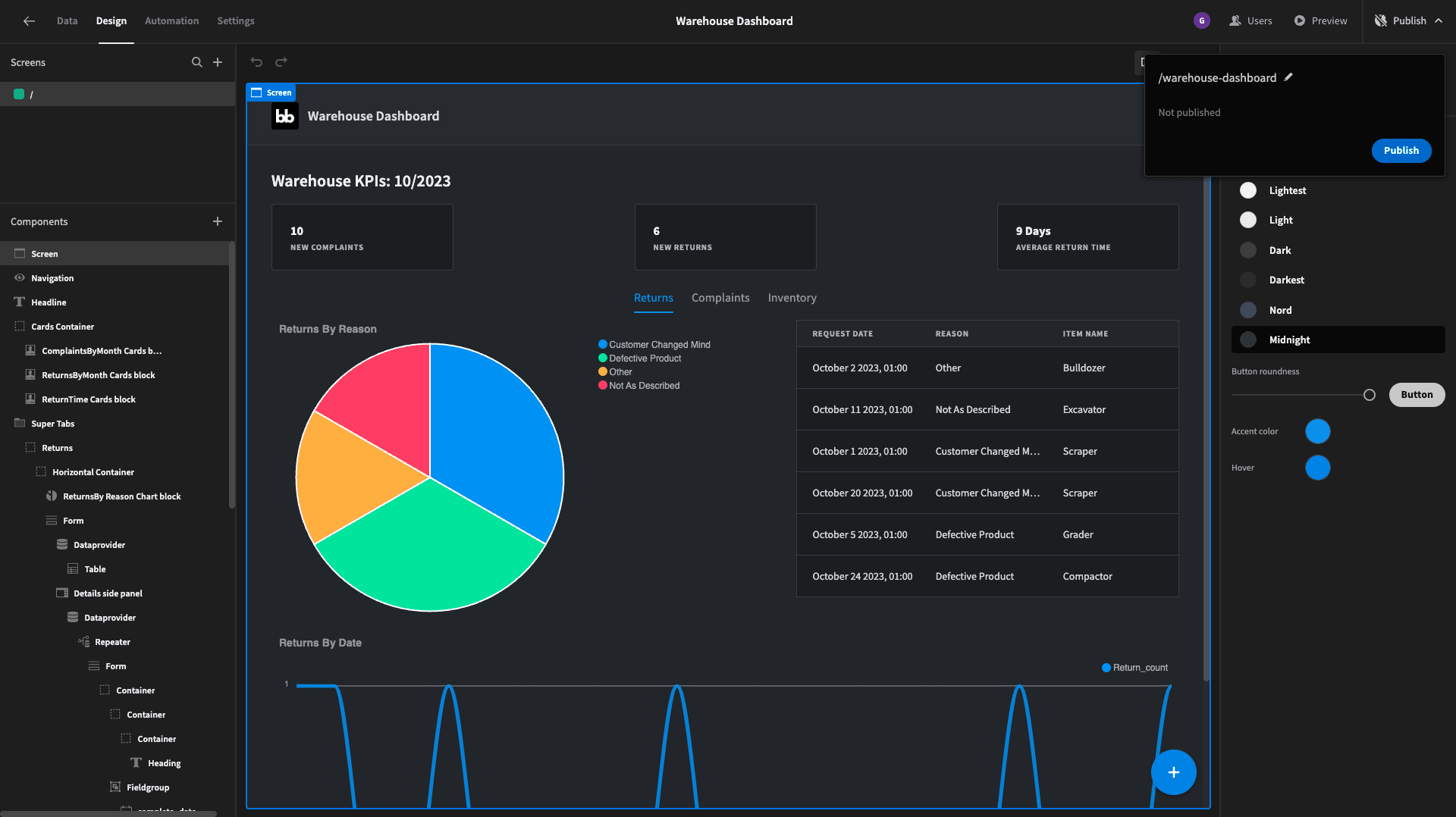This screenshot has width=1456, height=817.
Task: Click the blue floating plus button
Action: tap(1173, 772)
